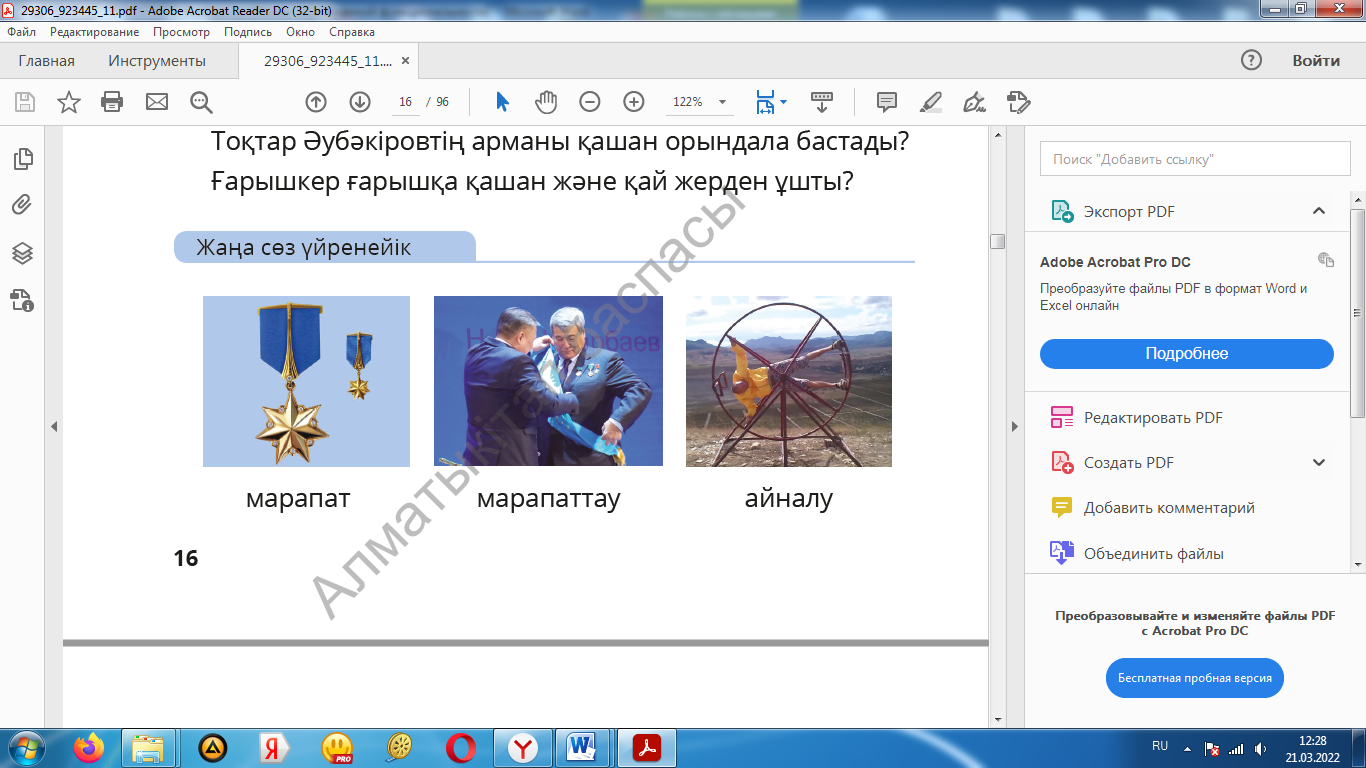Open the locked document security panel

(22, 300)
